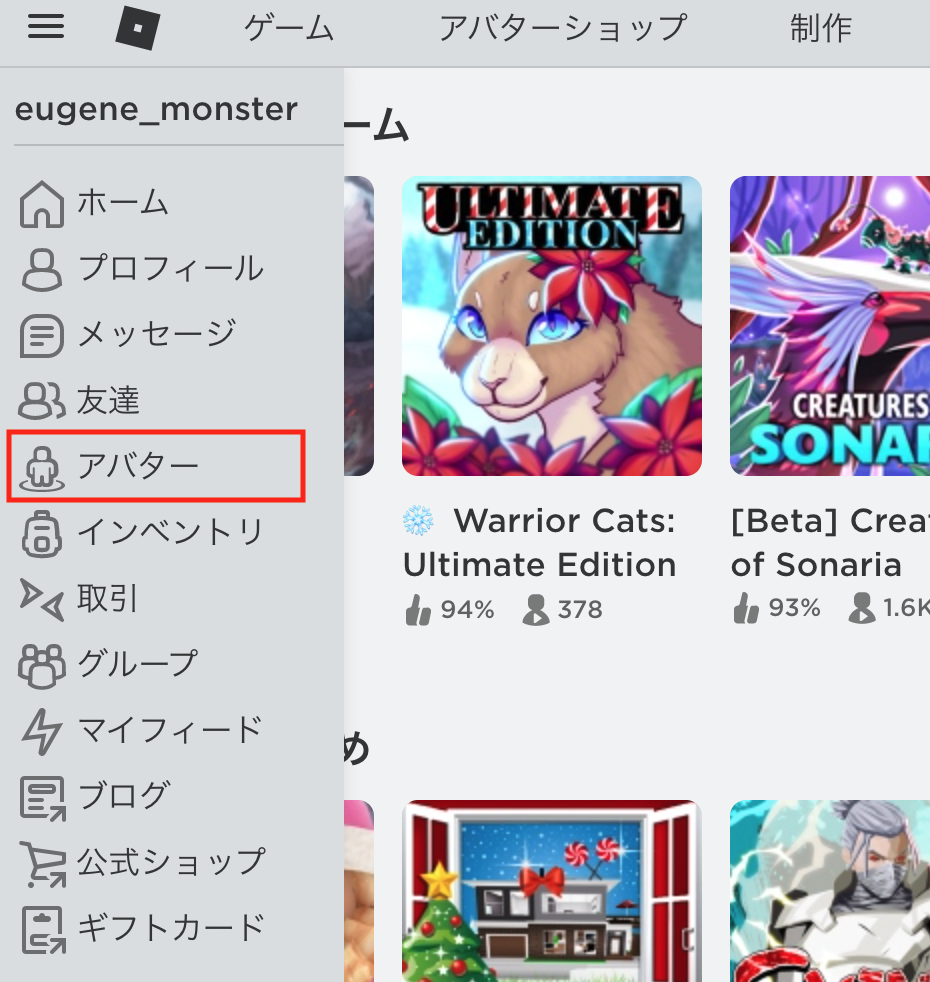
Task: Open the Warrior Cats Ultimate Edition thumbnail
Action: [x=552, y=326]
